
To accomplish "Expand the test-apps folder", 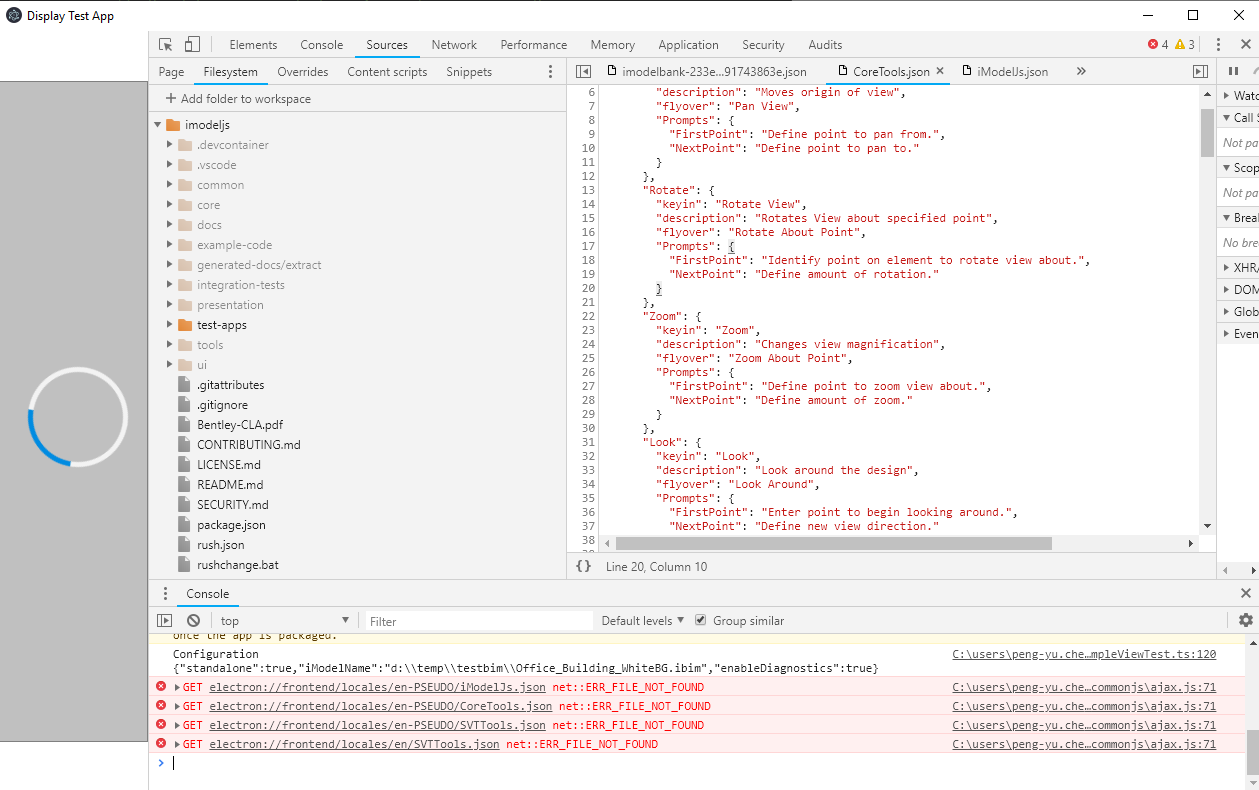I will [x=170, y=325].
